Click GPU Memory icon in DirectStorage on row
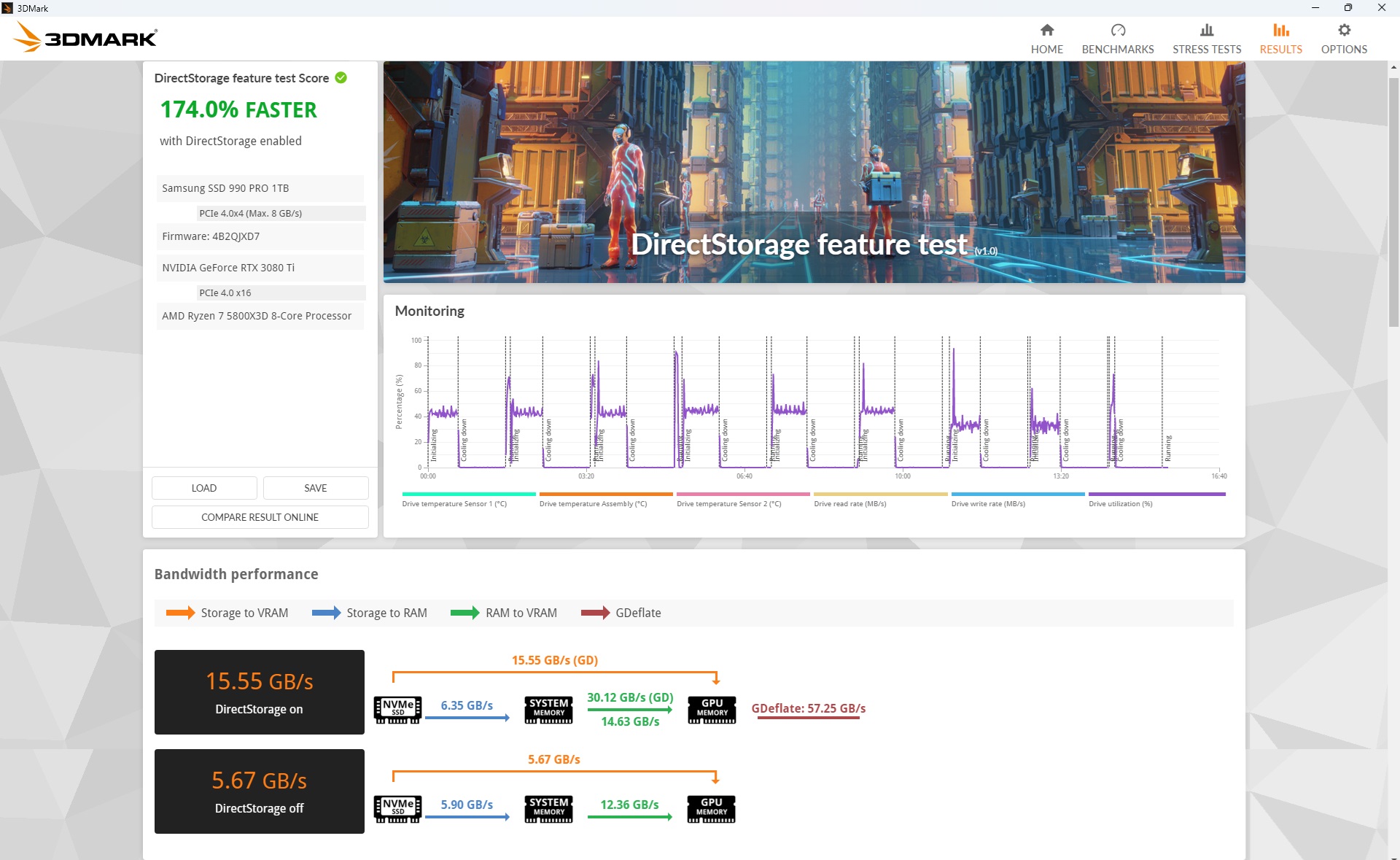The height and width of the screenshot is (860, 1400). click(x=712, y=710)
